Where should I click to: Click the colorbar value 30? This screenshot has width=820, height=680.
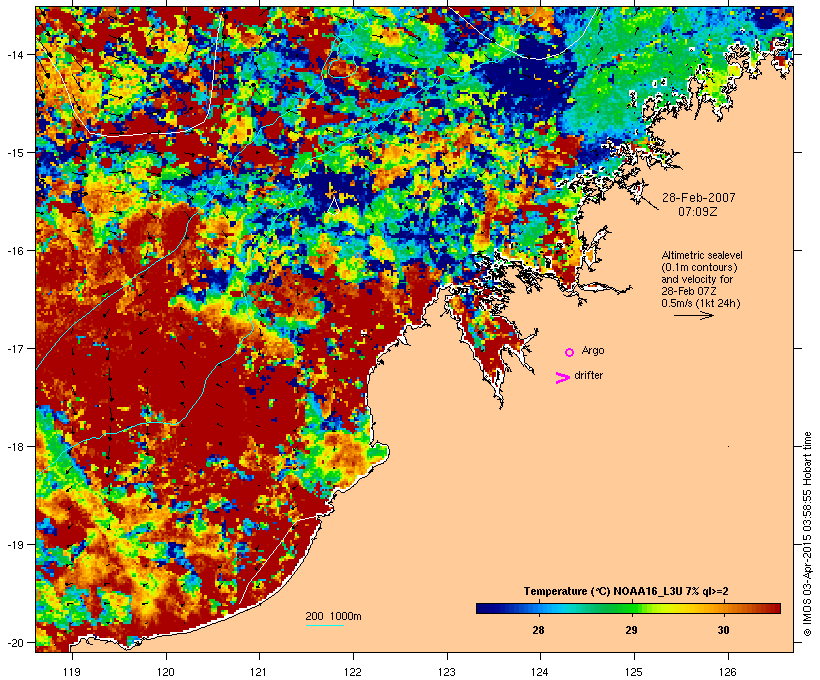coord(723,630)
